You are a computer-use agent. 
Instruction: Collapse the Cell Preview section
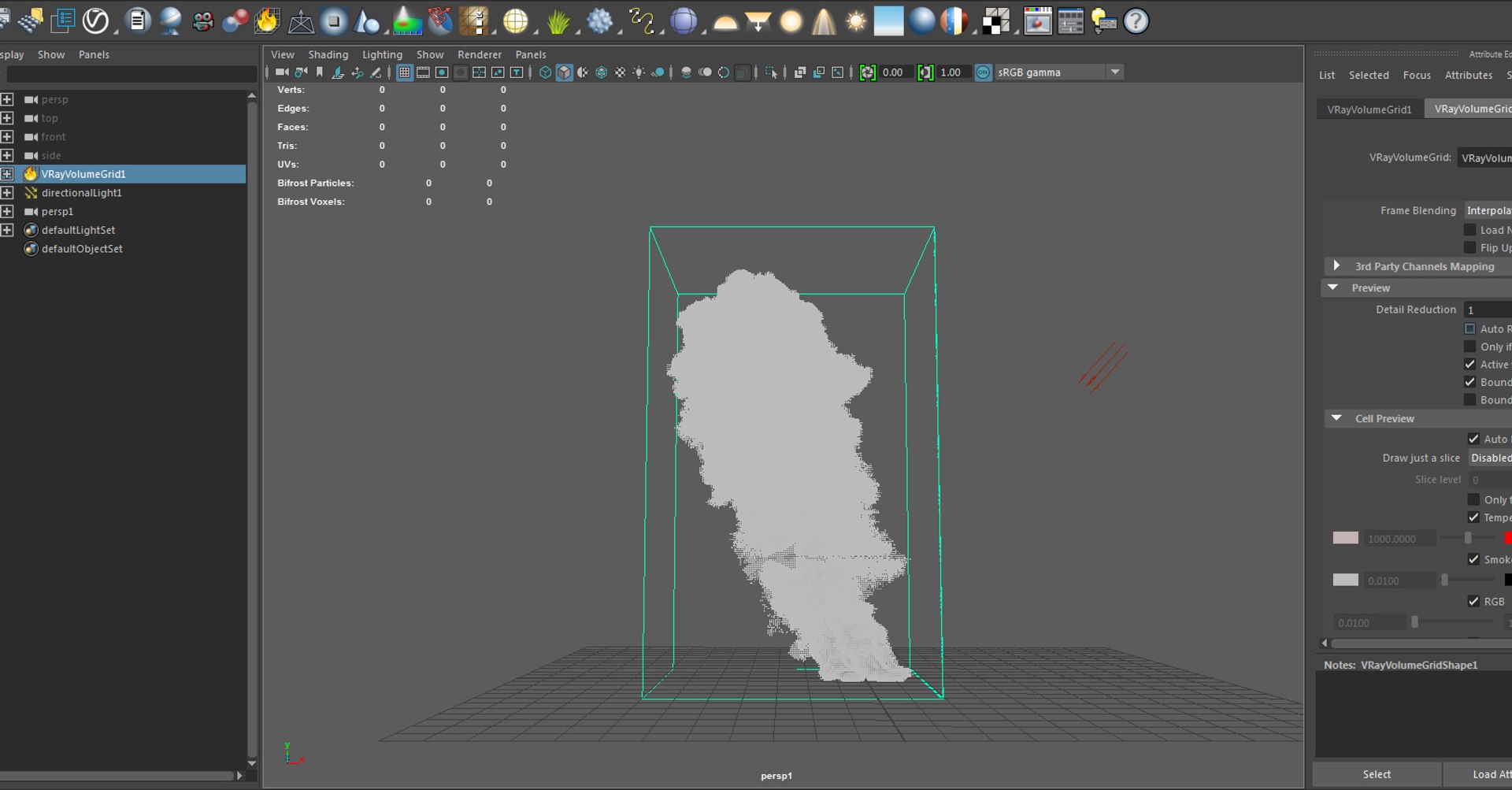(1336, 418)
